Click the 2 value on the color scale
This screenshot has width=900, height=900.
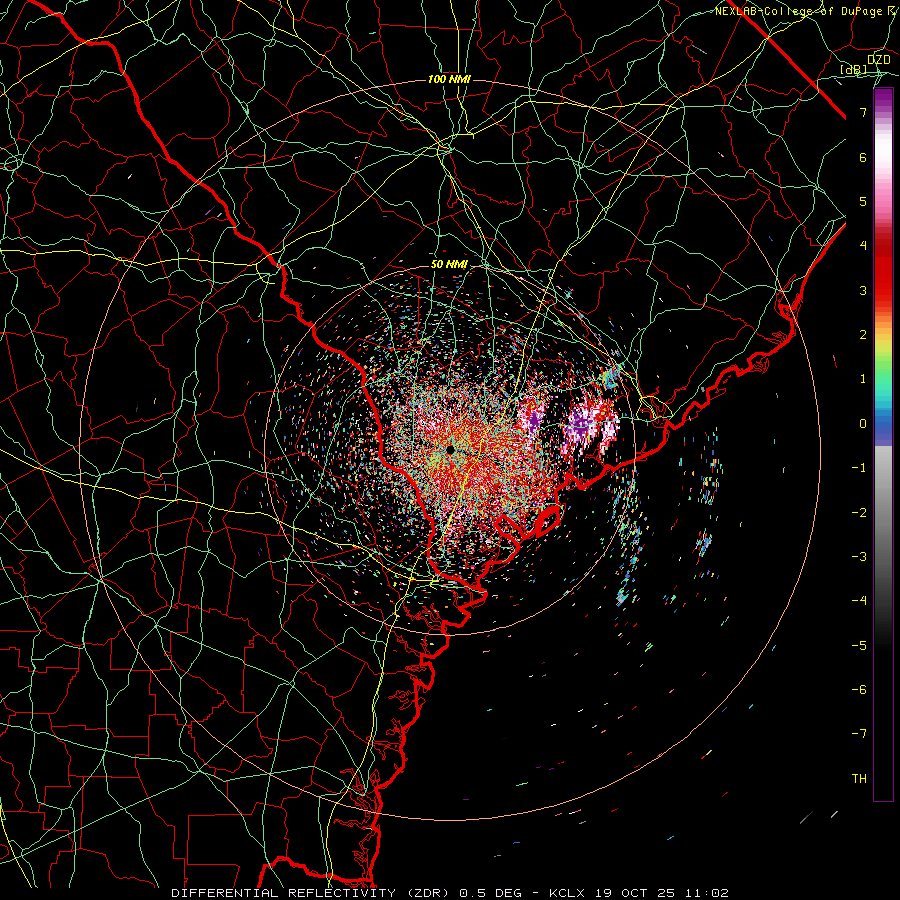(863, 335)
